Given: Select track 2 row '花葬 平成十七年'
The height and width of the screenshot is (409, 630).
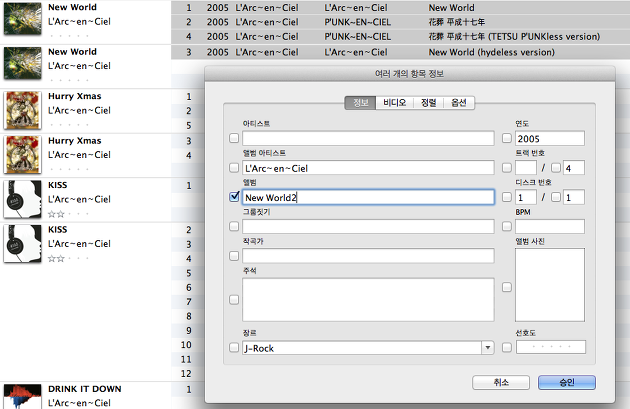Looking at the screenshot, I should (401, 22).
